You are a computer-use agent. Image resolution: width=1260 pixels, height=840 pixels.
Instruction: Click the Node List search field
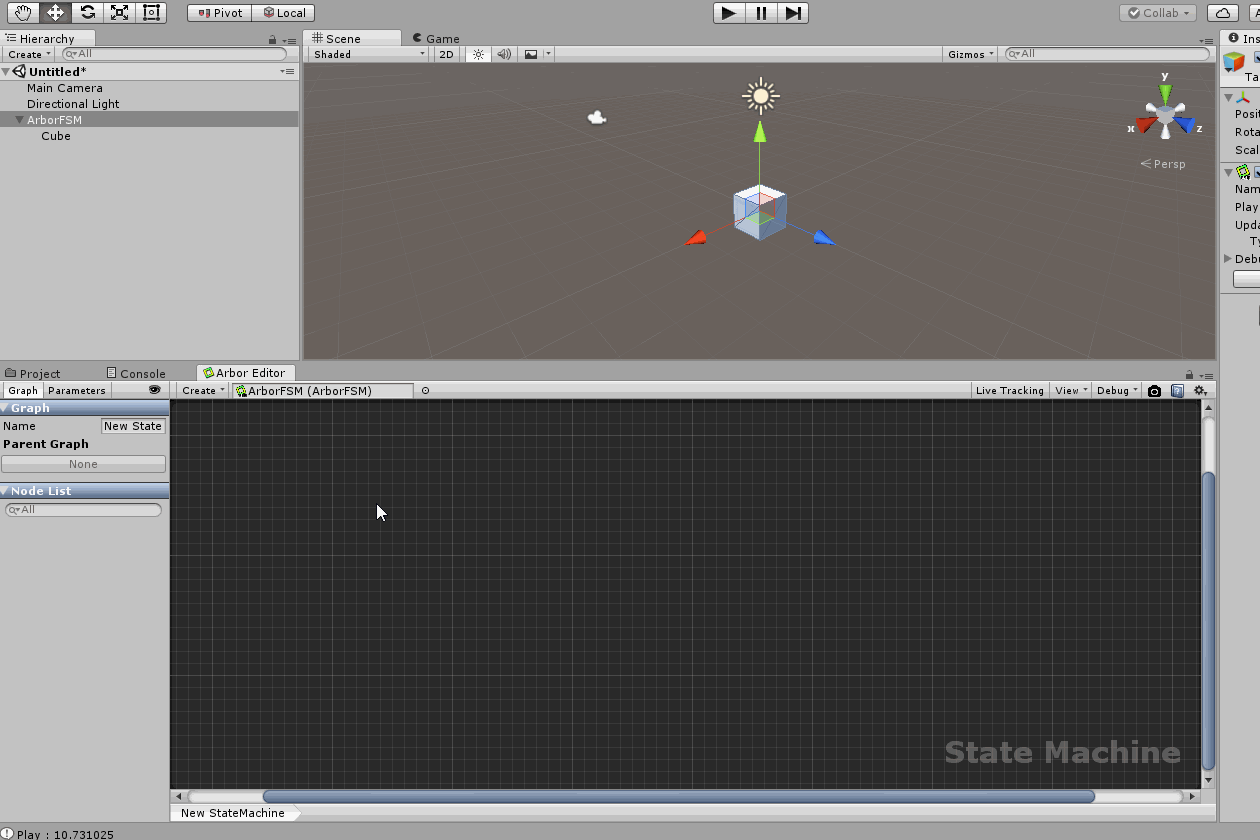(84, 510)
